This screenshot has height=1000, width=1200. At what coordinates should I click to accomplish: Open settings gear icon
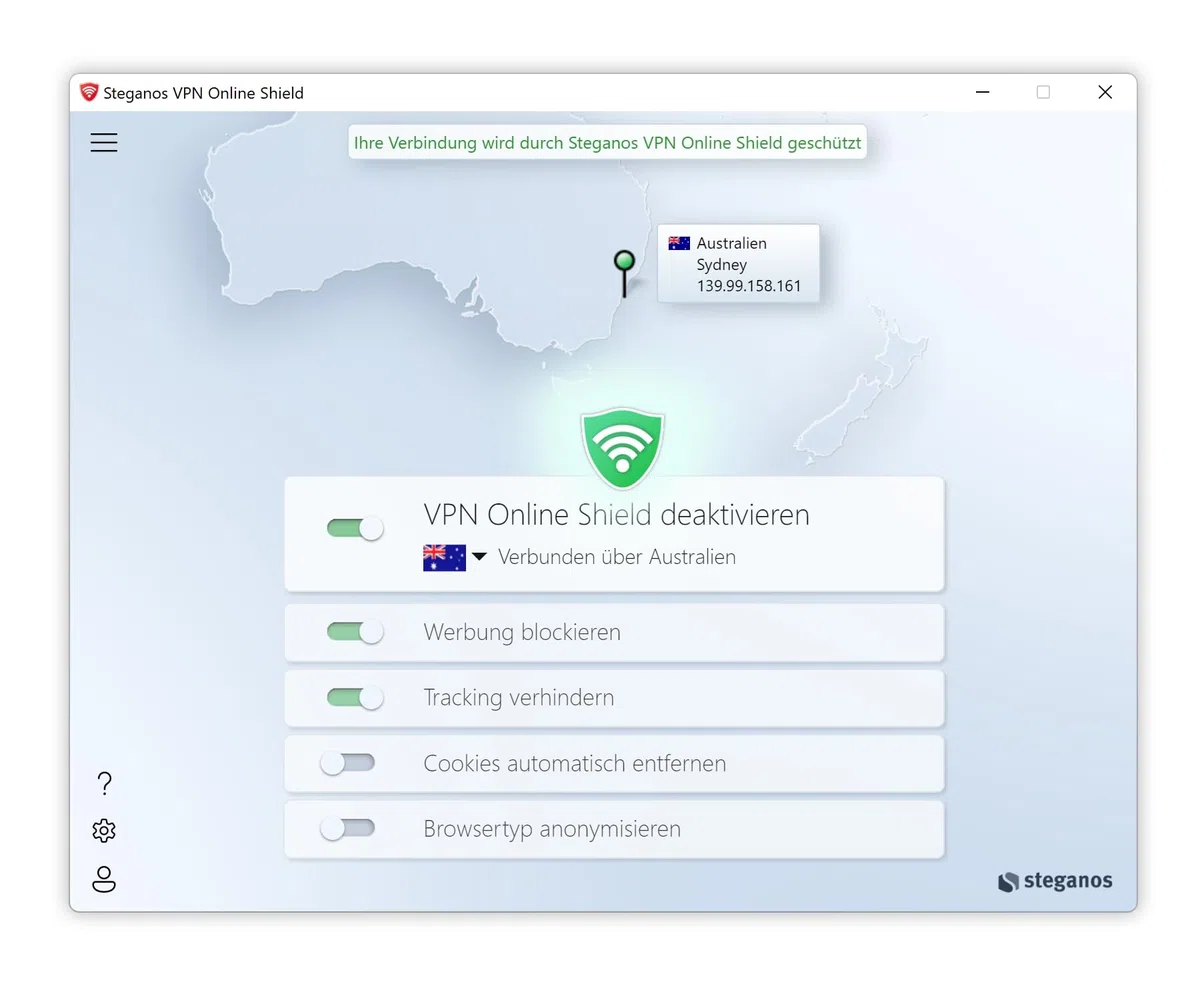point(104,831)
